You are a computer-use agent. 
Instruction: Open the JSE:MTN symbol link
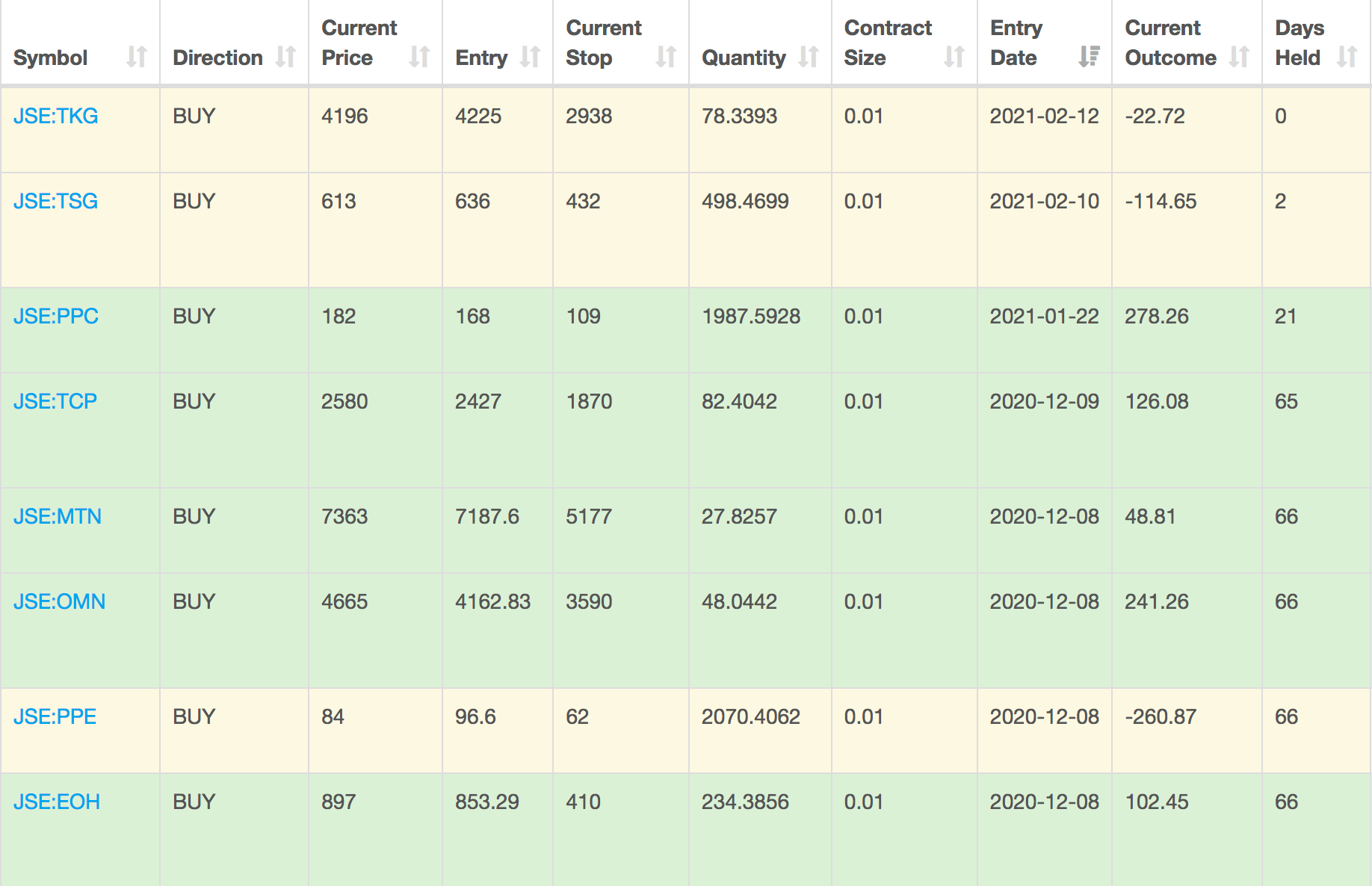[58, 516]
